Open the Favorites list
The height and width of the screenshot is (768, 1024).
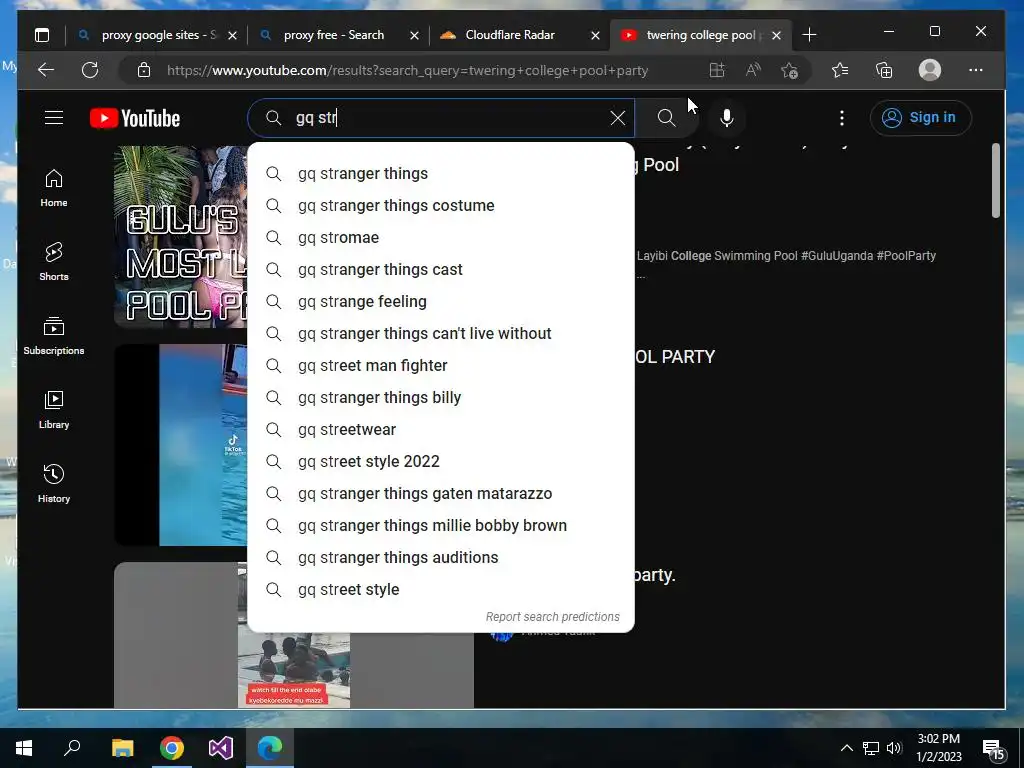(840, 70)
